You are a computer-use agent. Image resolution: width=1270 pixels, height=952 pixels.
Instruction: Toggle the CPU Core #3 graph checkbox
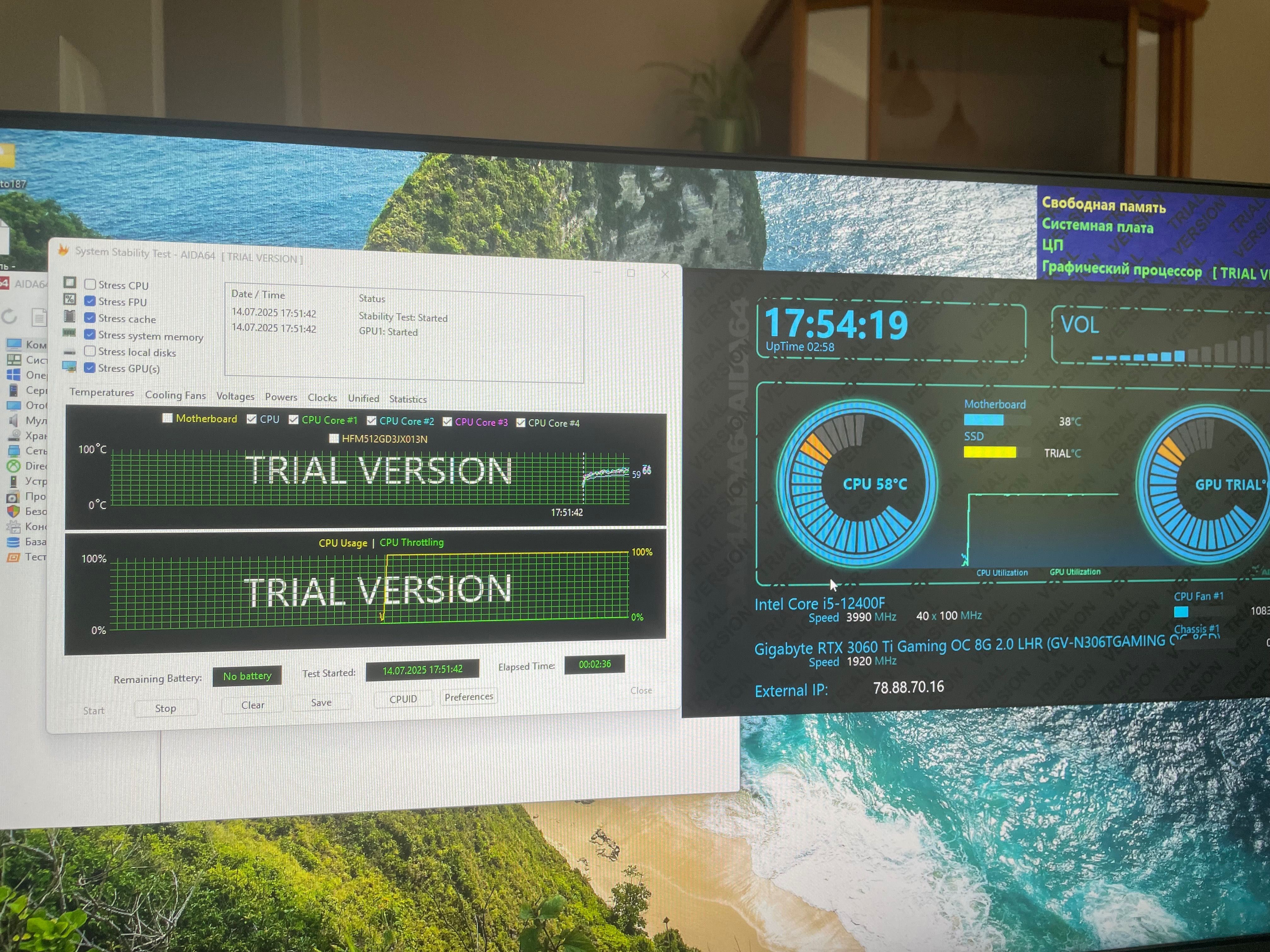coord(447,422)
